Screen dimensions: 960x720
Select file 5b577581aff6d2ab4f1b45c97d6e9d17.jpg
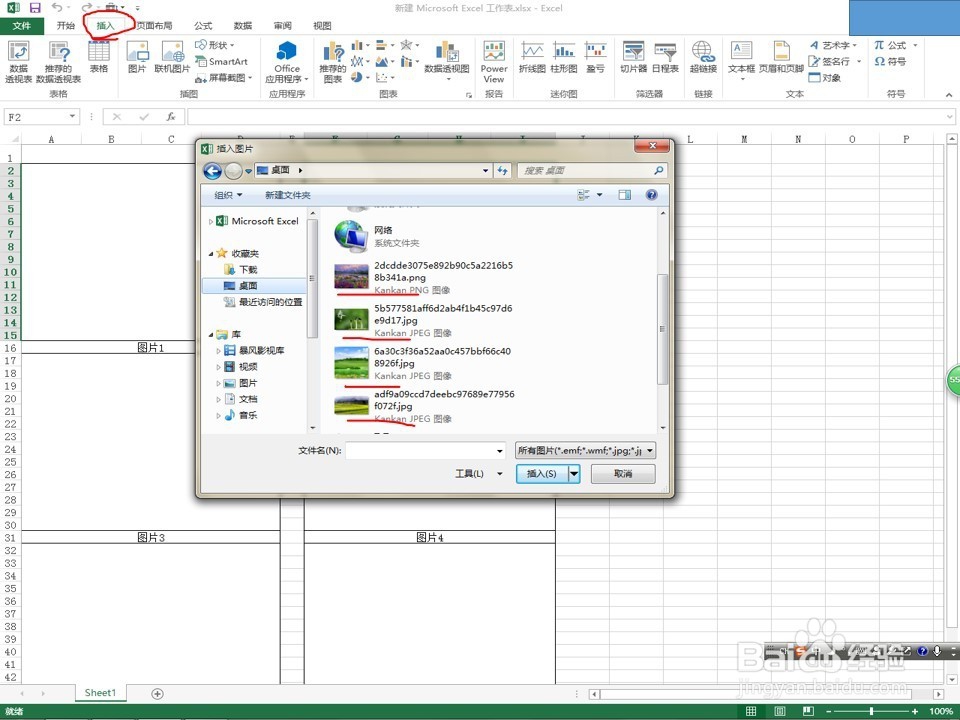point(425,320)
